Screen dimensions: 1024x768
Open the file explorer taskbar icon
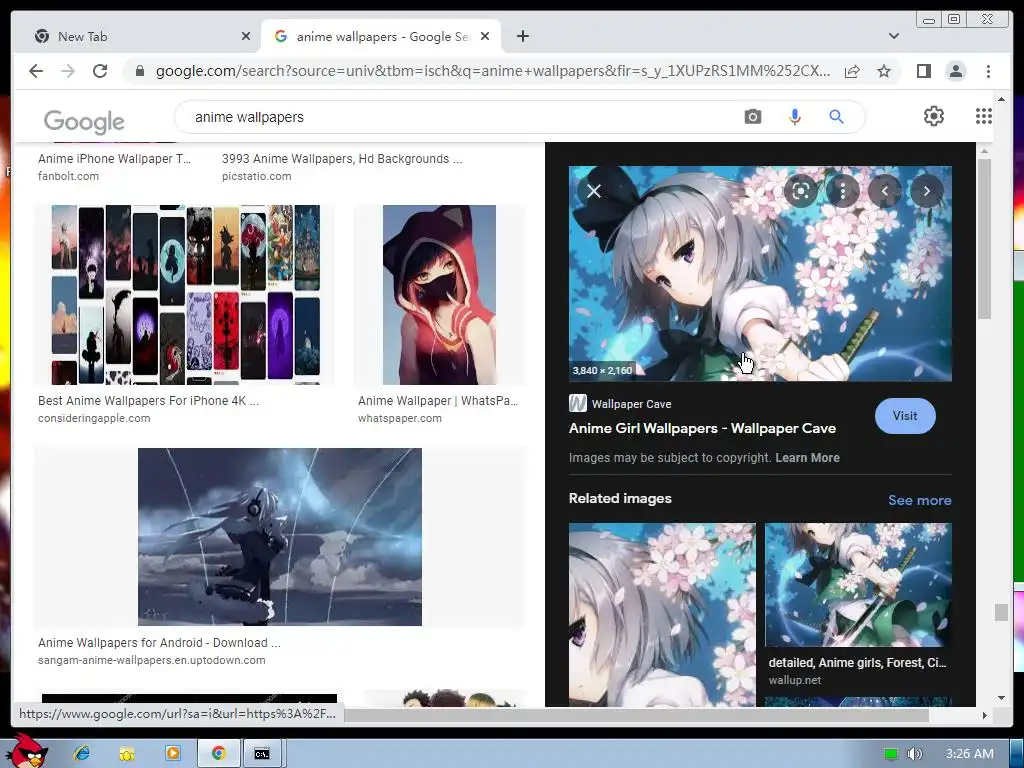click(127, 754)
